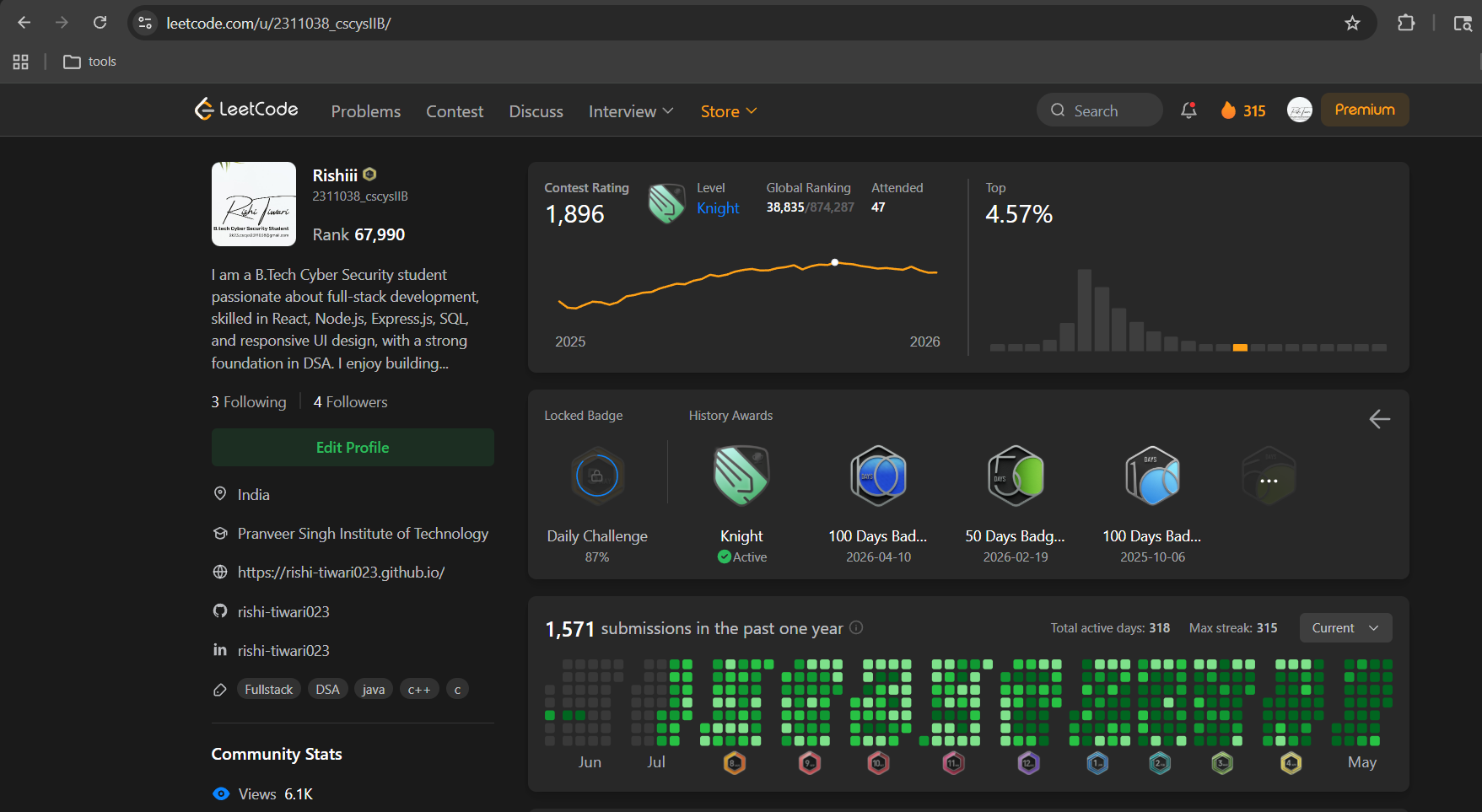Image resolution: width=1482 pixels, height=812 pixels.
Task: Click the Search input field
Action: 1100,110
